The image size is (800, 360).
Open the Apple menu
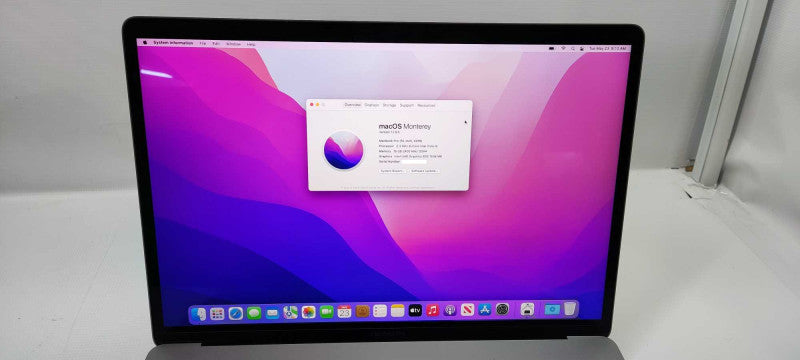click(x=145, y=43)
